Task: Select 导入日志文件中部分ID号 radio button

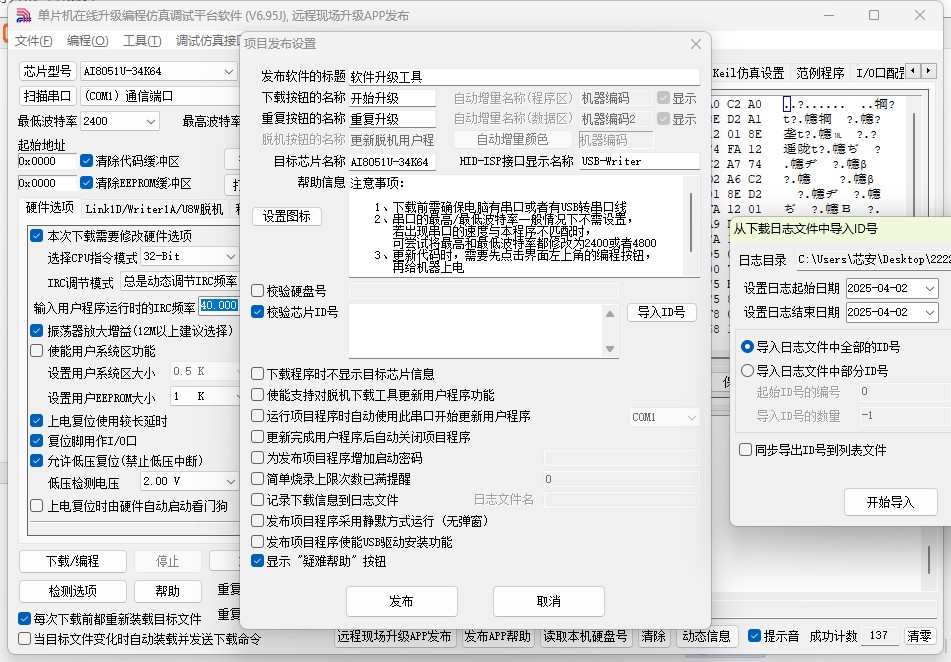Action: click(748, 371)
